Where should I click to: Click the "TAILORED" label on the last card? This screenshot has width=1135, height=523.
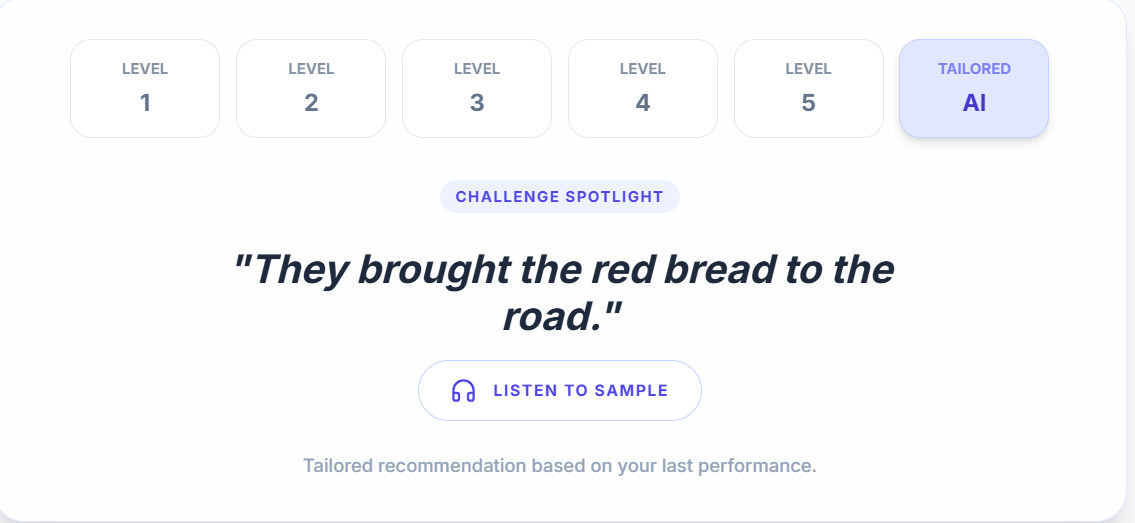(974, 69)
